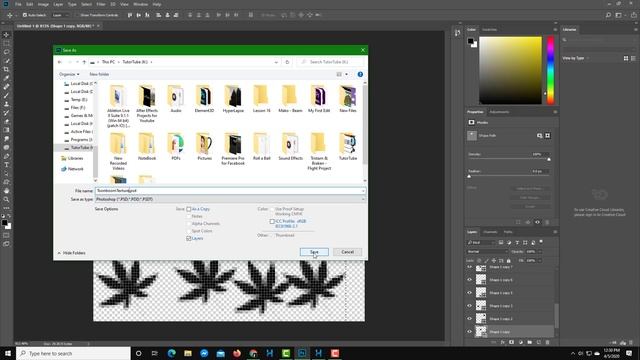Hide the bottom selected Shape 1 copy layer
Viewport: 640px width, 360px height.
coord(469,331)
